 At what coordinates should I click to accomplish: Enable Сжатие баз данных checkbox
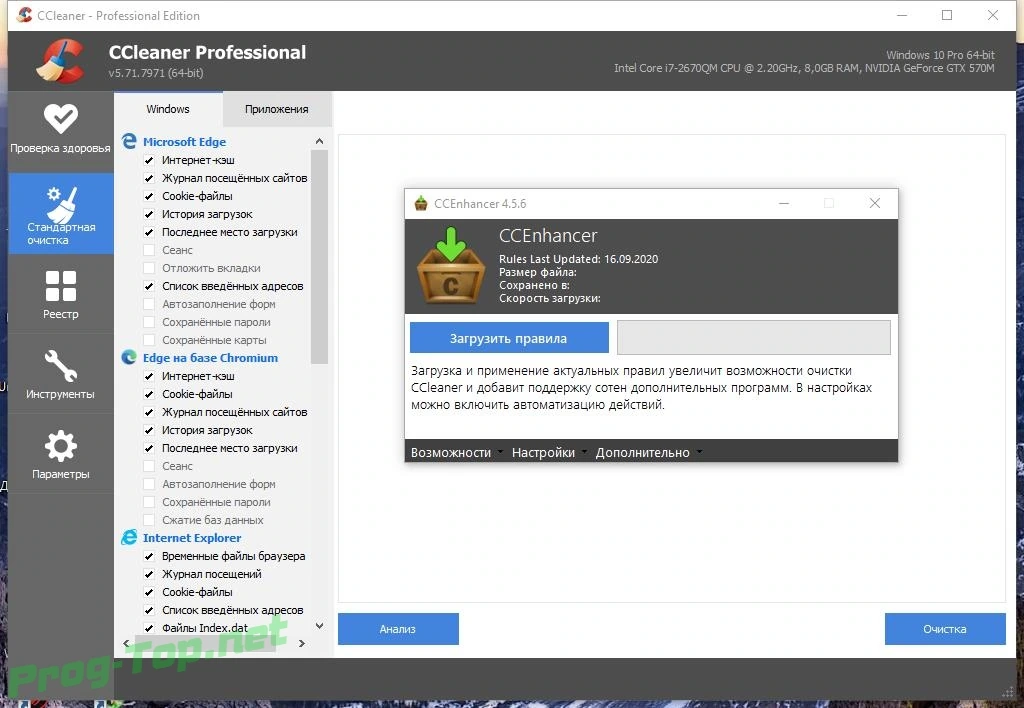[x=149, y=520]
